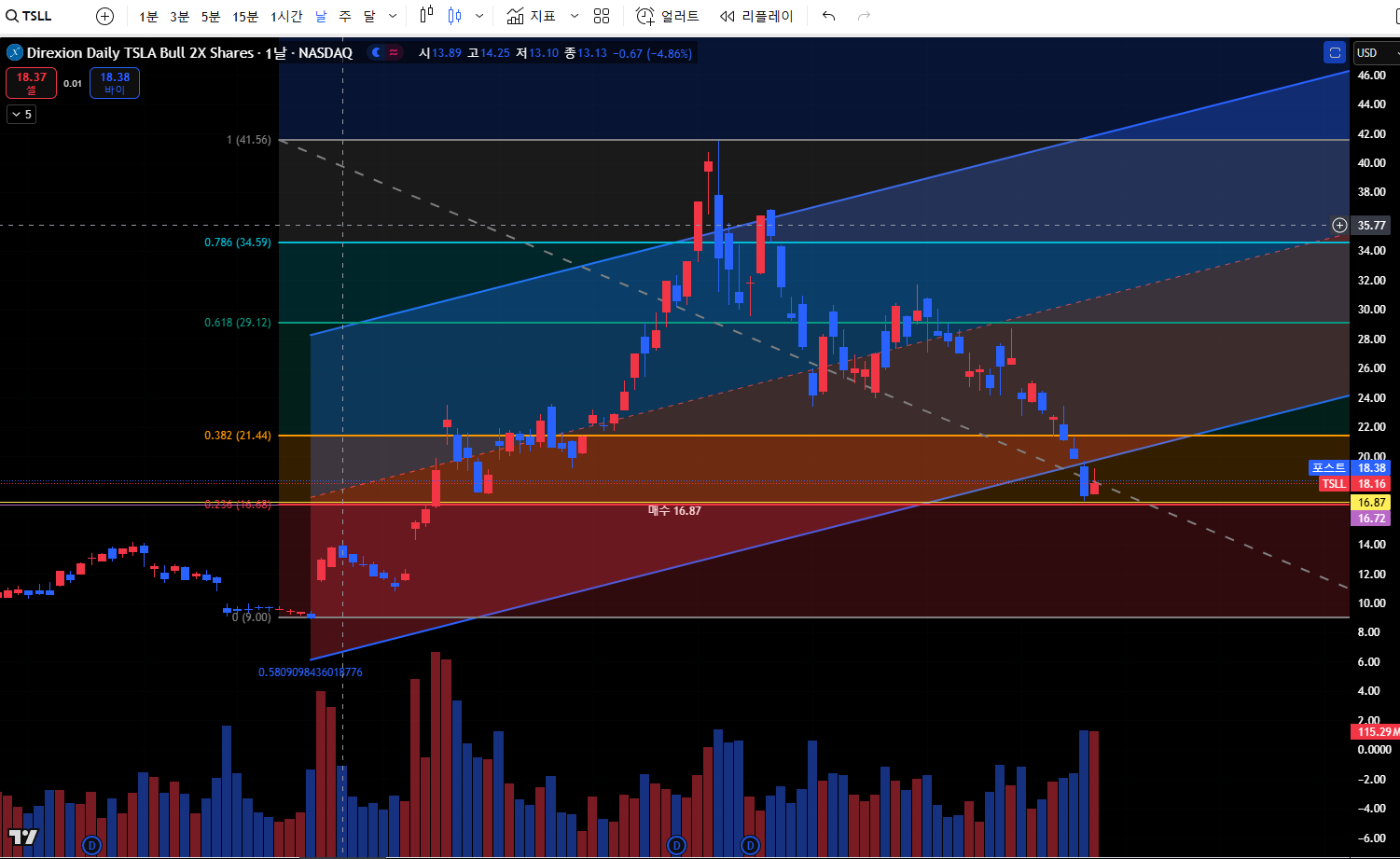Click the red TSLL 18.16 price label
Screen dimensions: 1400x859
point(1354,484)
